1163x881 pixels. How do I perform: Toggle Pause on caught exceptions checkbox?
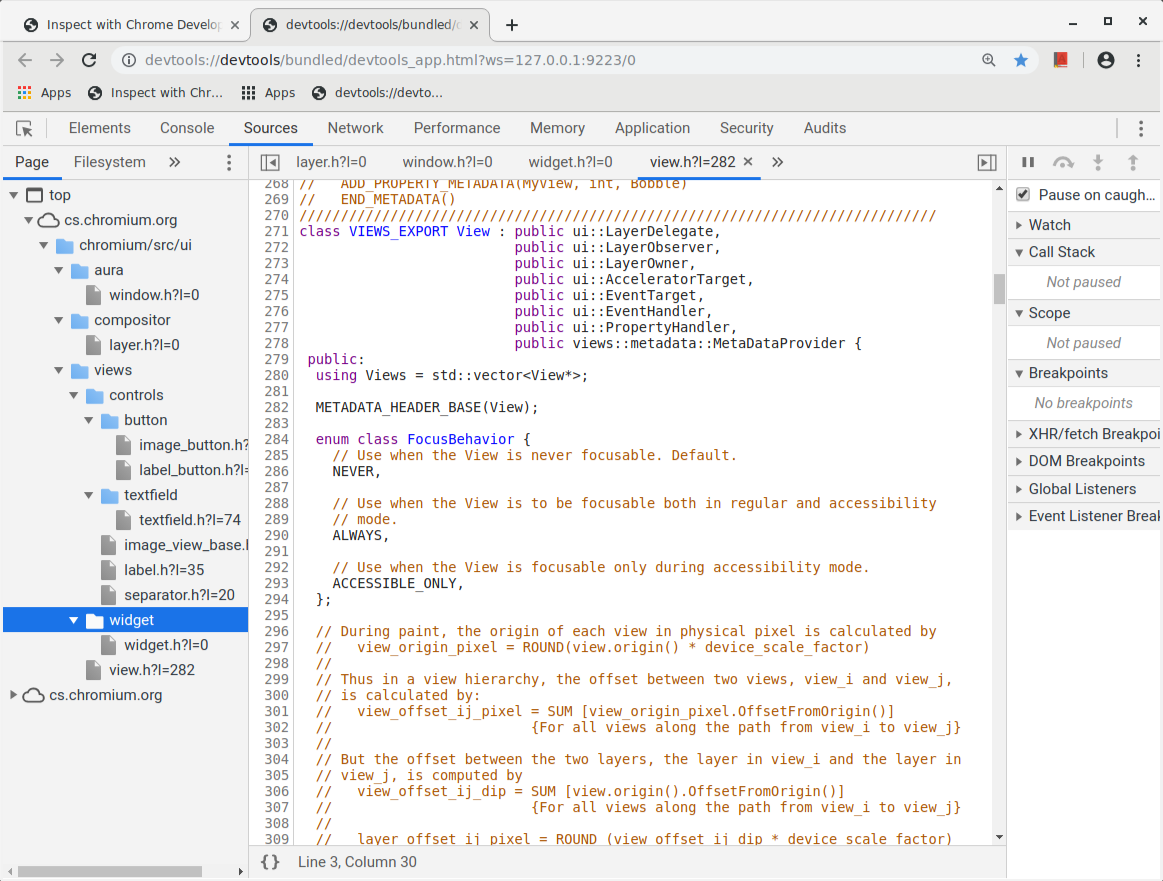point(1023,195)
